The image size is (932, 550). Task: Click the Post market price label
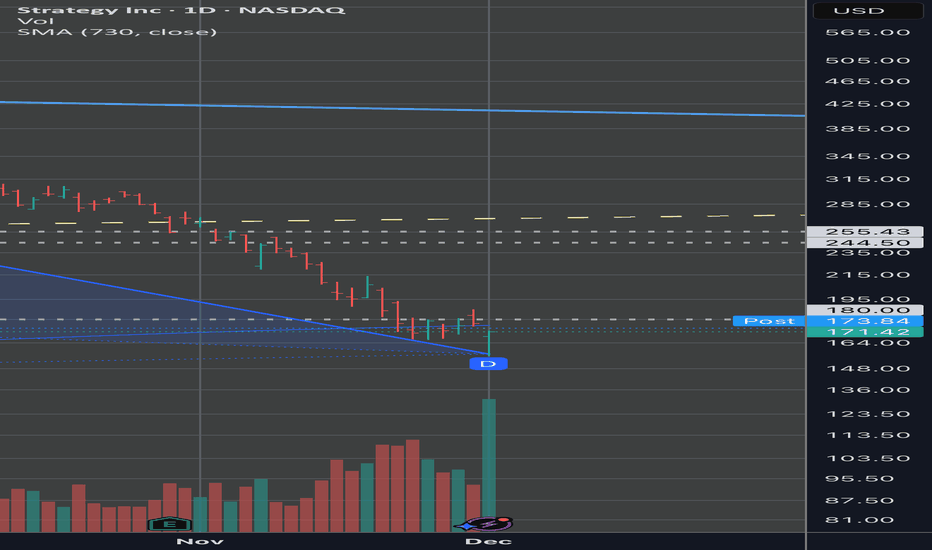[x=768, y=321]
